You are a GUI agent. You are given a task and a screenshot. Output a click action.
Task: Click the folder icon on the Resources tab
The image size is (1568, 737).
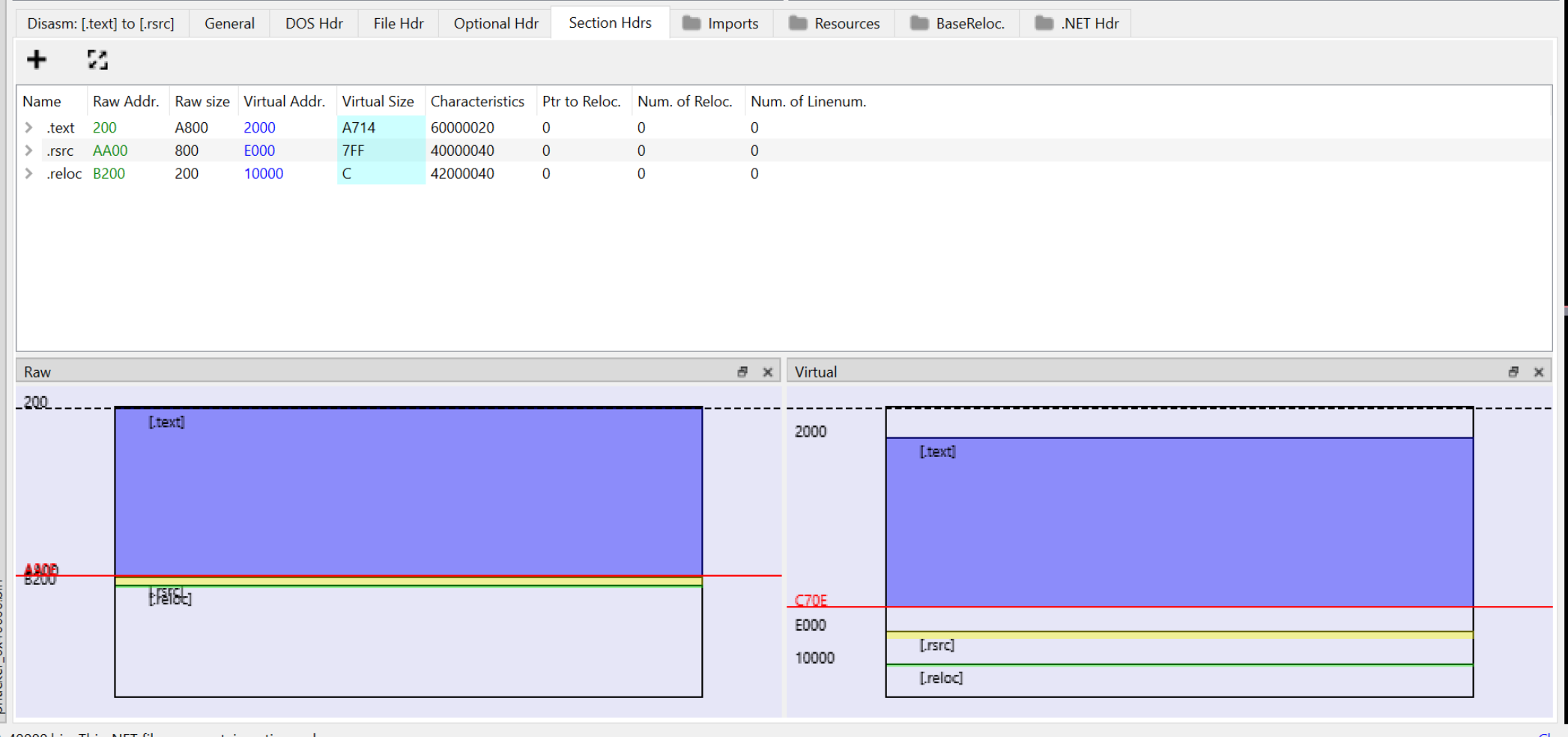click(797, 23)
